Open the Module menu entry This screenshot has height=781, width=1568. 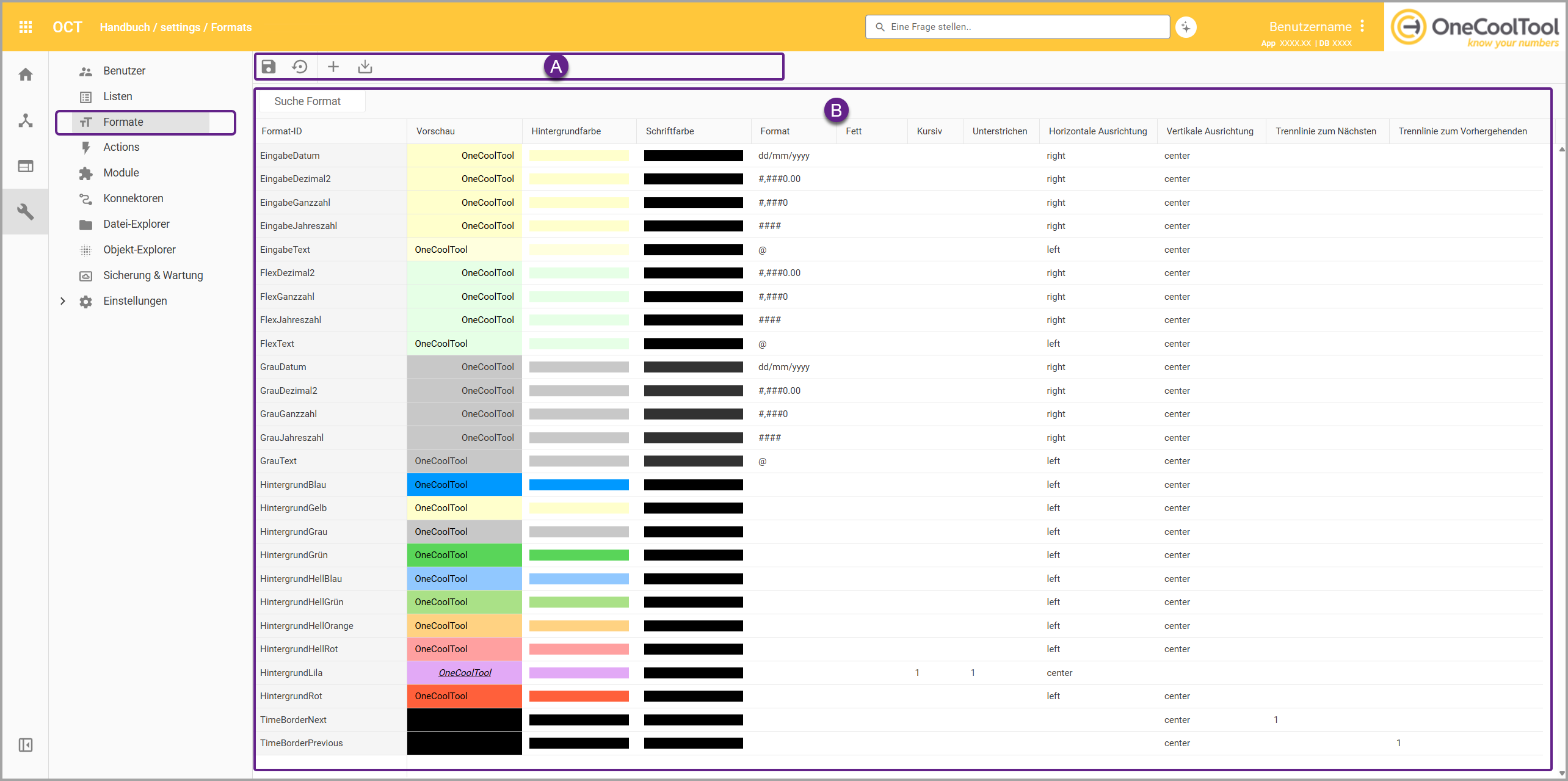tap(122, 173)
